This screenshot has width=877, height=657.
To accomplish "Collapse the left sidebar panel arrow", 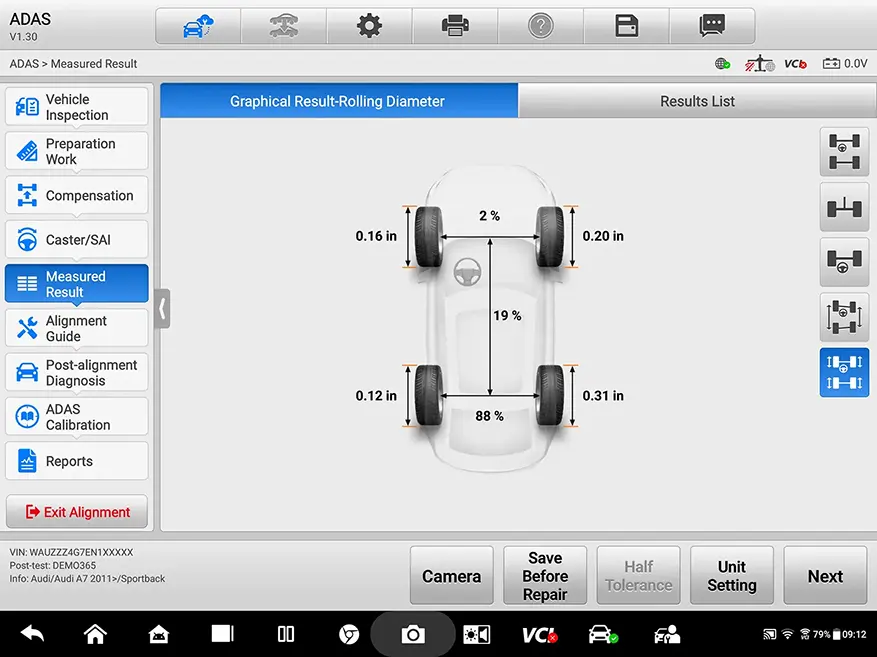I will tap(162, 309).
